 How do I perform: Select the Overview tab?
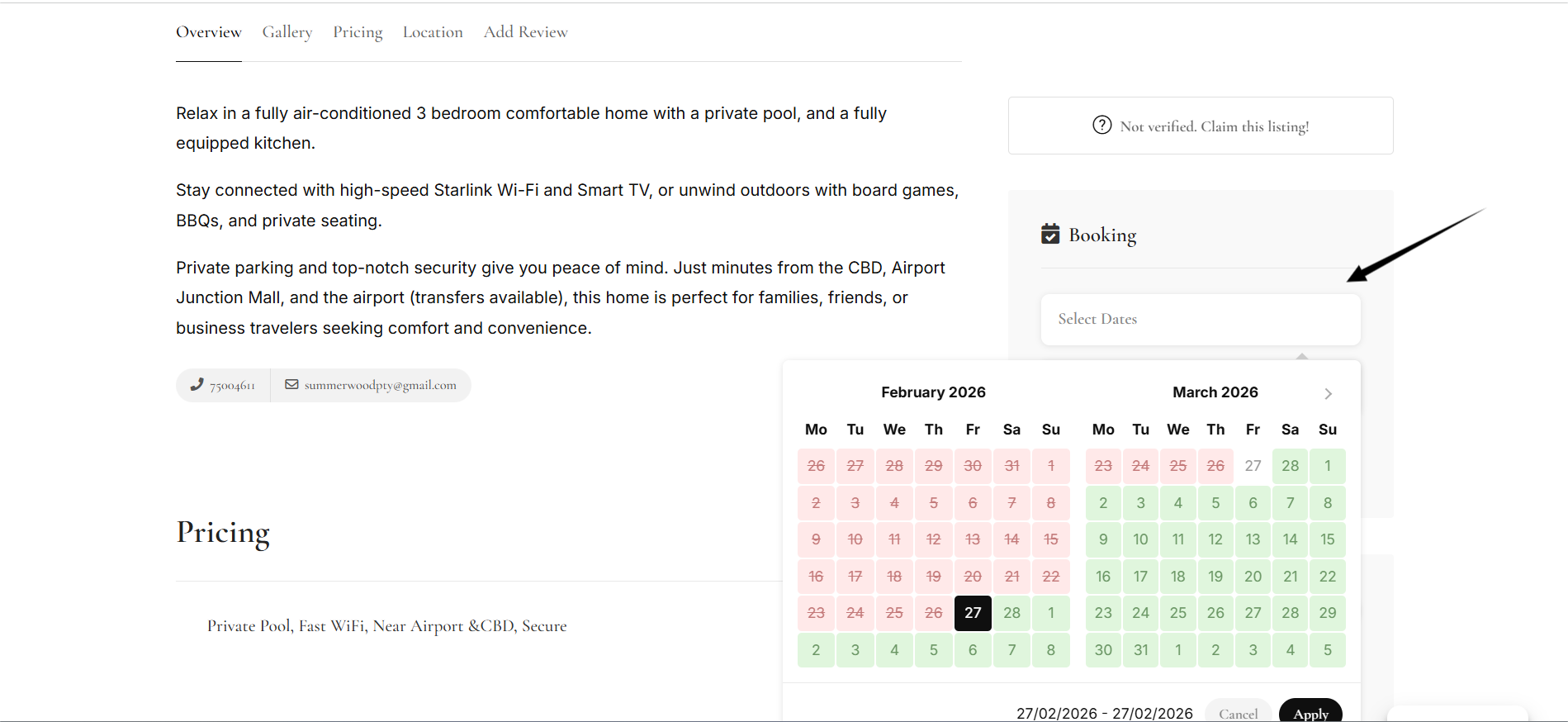[209, 32]
